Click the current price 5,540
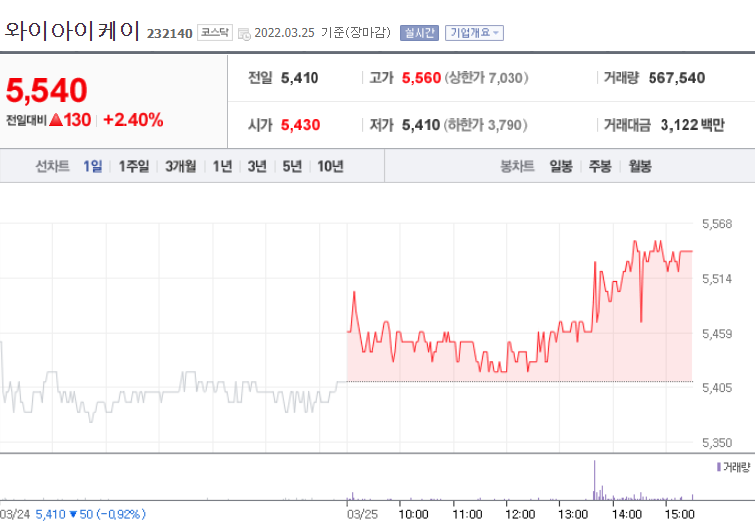This screenshot has width=755, height=529. tap(47, 90)
